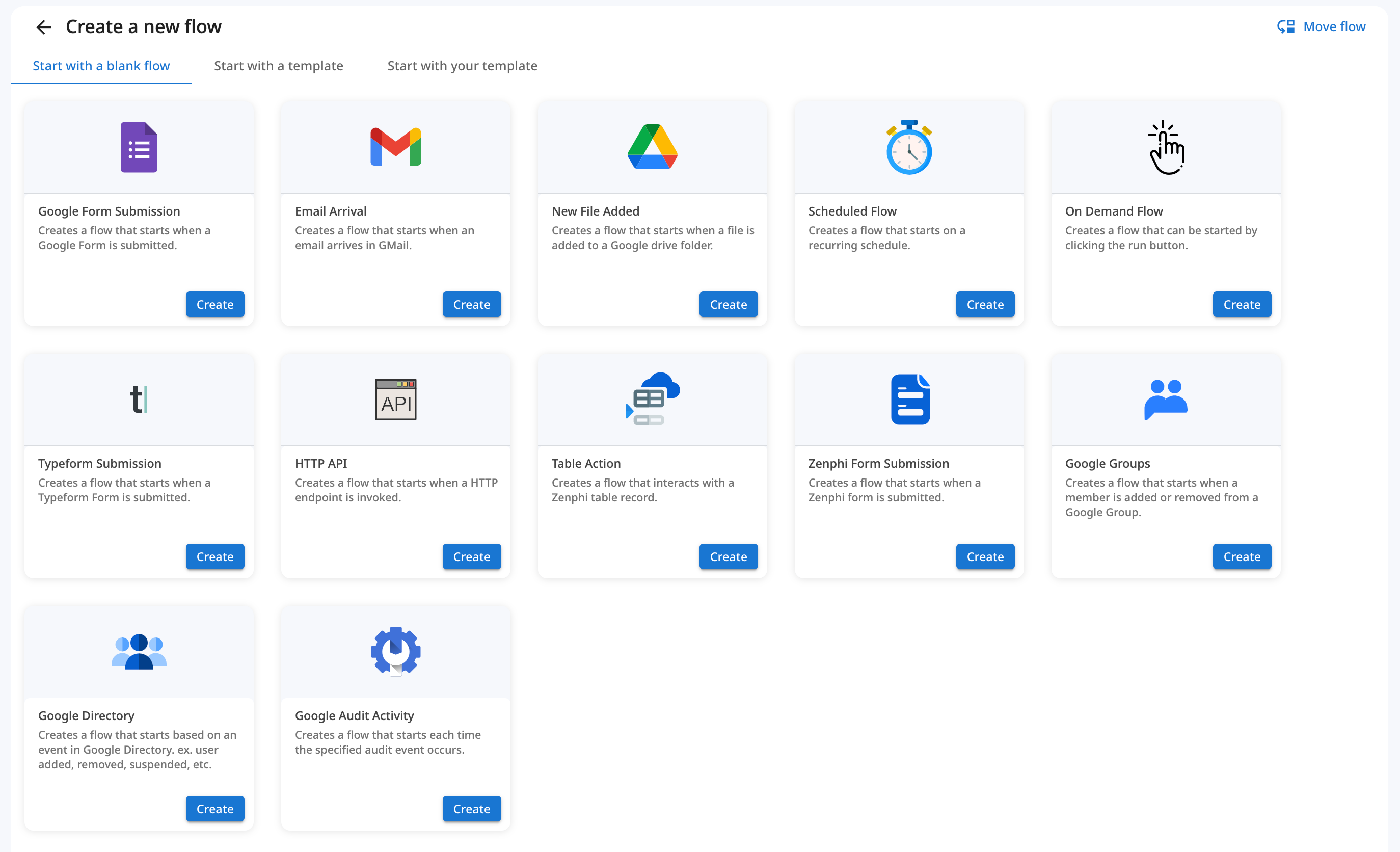
Task: Click the Zenphi Form document icon
Action: coord(910,400)
